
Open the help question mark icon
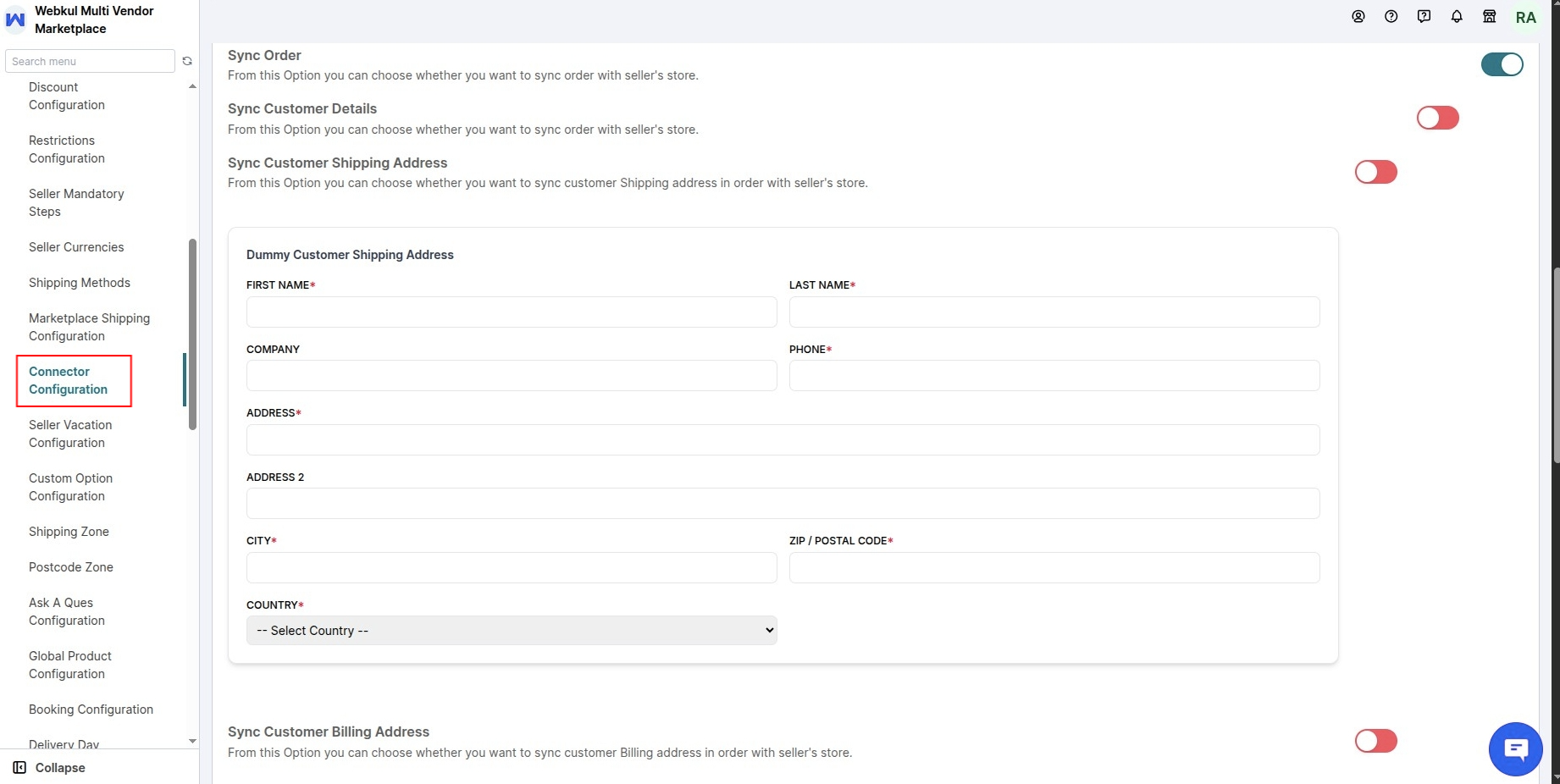click(1391, 16)
